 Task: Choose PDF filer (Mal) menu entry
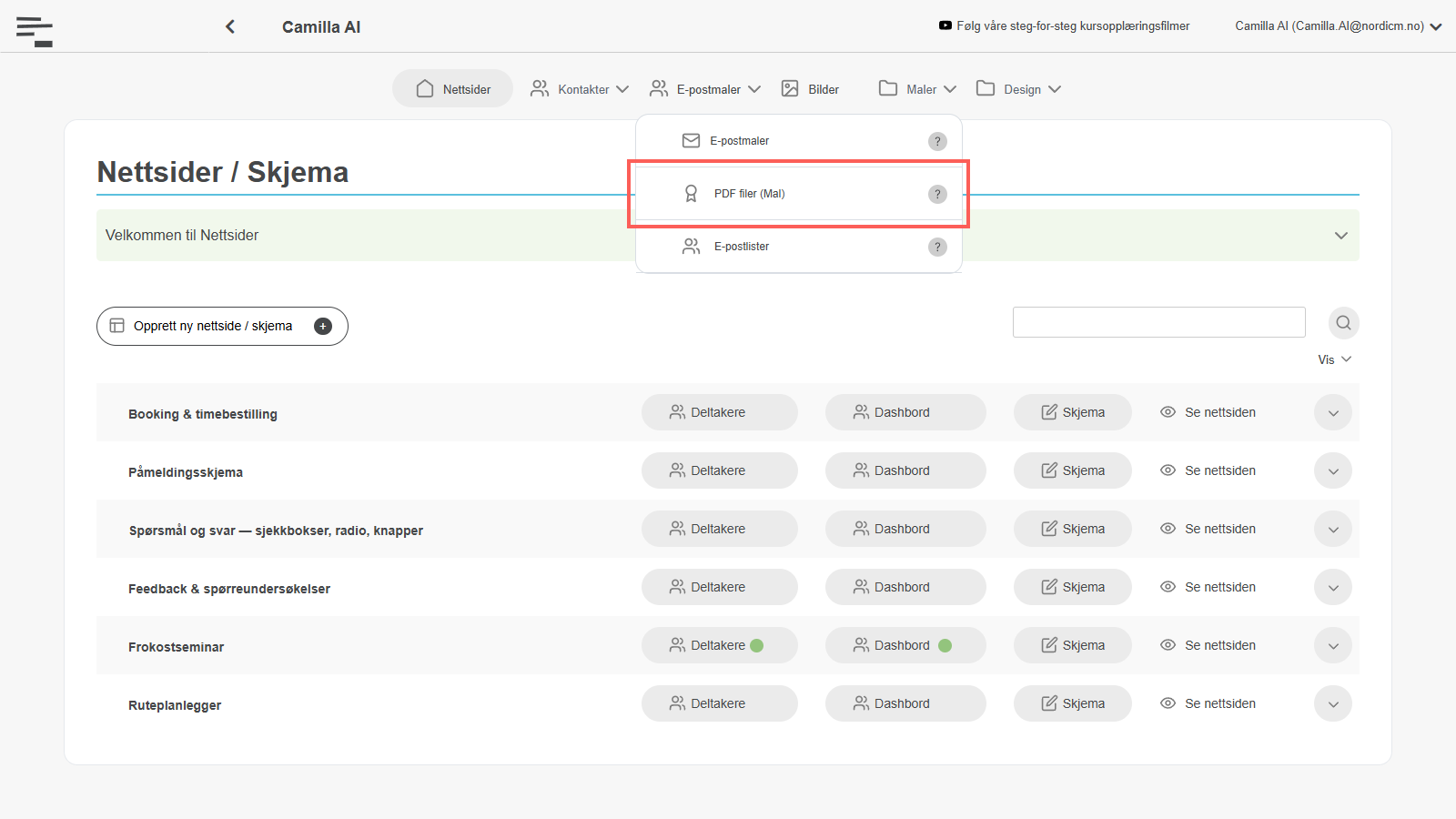(x=799, y=194)
